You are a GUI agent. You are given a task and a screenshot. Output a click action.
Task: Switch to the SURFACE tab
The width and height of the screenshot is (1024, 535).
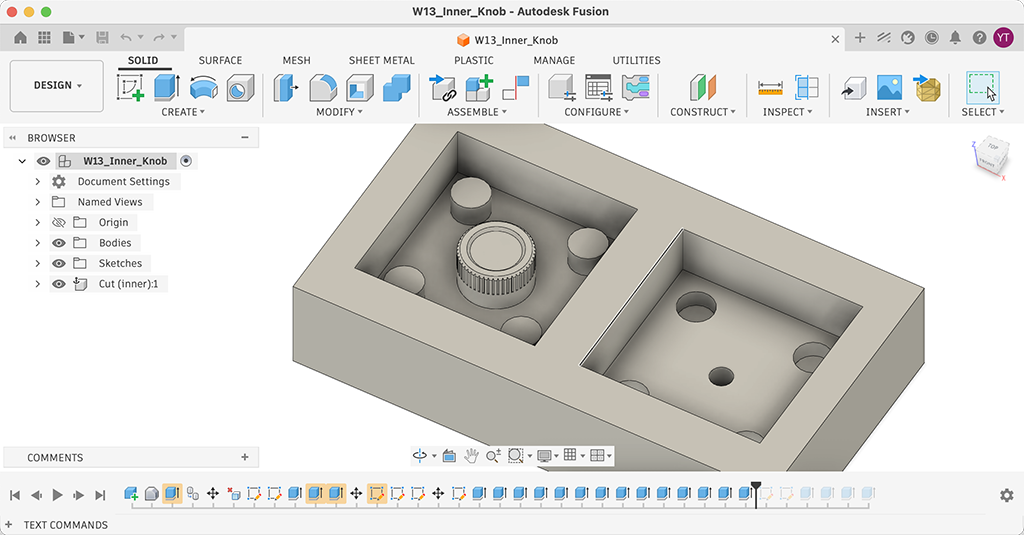coord(220,60)
